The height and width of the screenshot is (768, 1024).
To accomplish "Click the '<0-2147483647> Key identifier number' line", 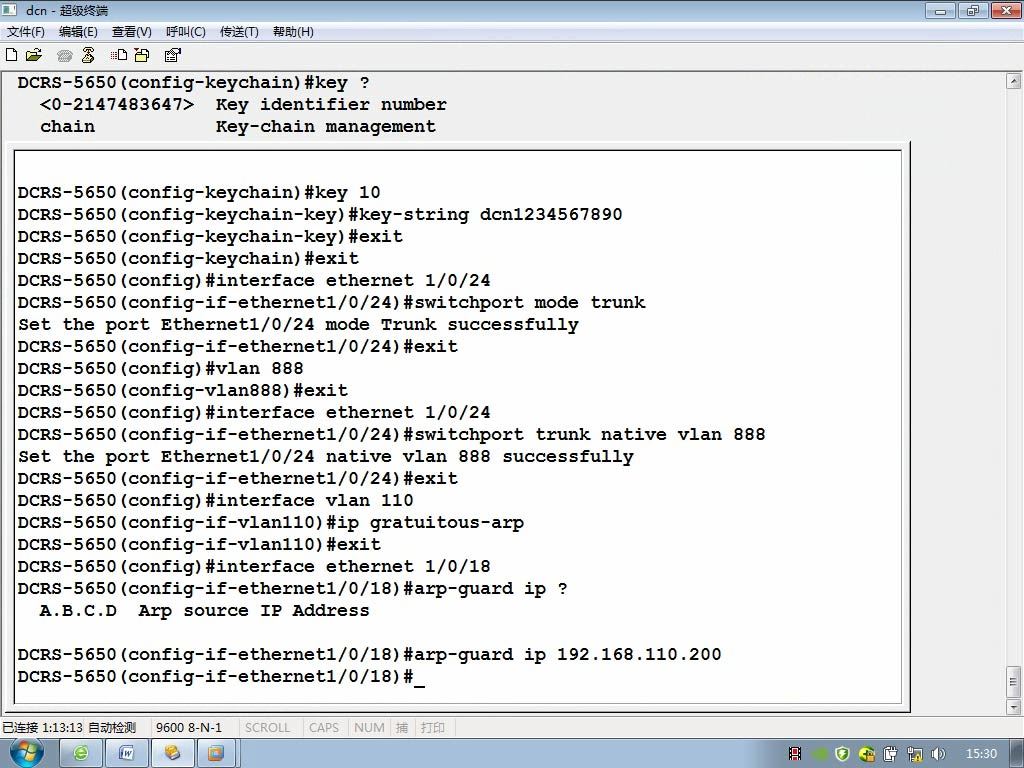I will [244, 104].
